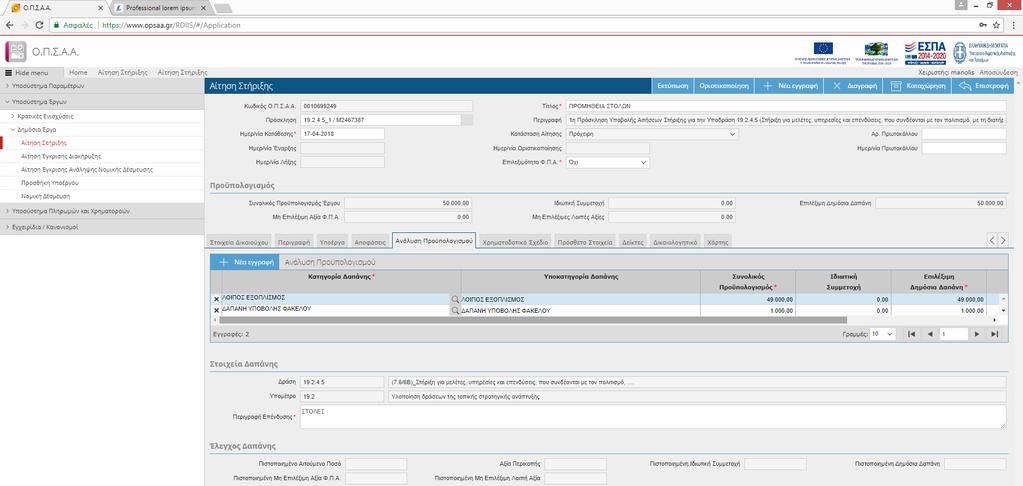Click Νέα εγγραφή in the blue header toolbar
1023x486 pixels.
pyautogui.click(x=789, y=86)
